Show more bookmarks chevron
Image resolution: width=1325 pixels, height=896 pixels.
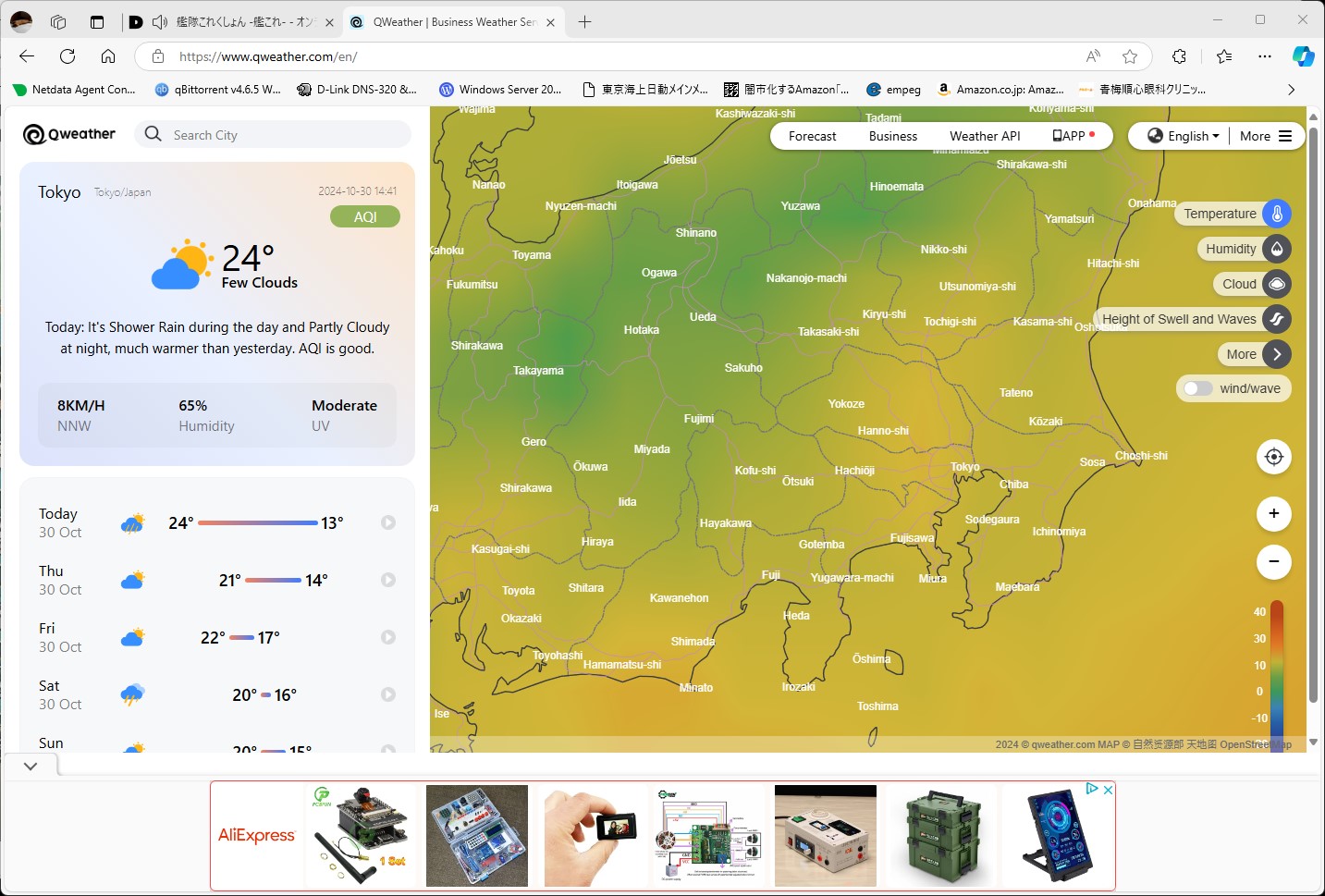click(x=1291, y=90)
